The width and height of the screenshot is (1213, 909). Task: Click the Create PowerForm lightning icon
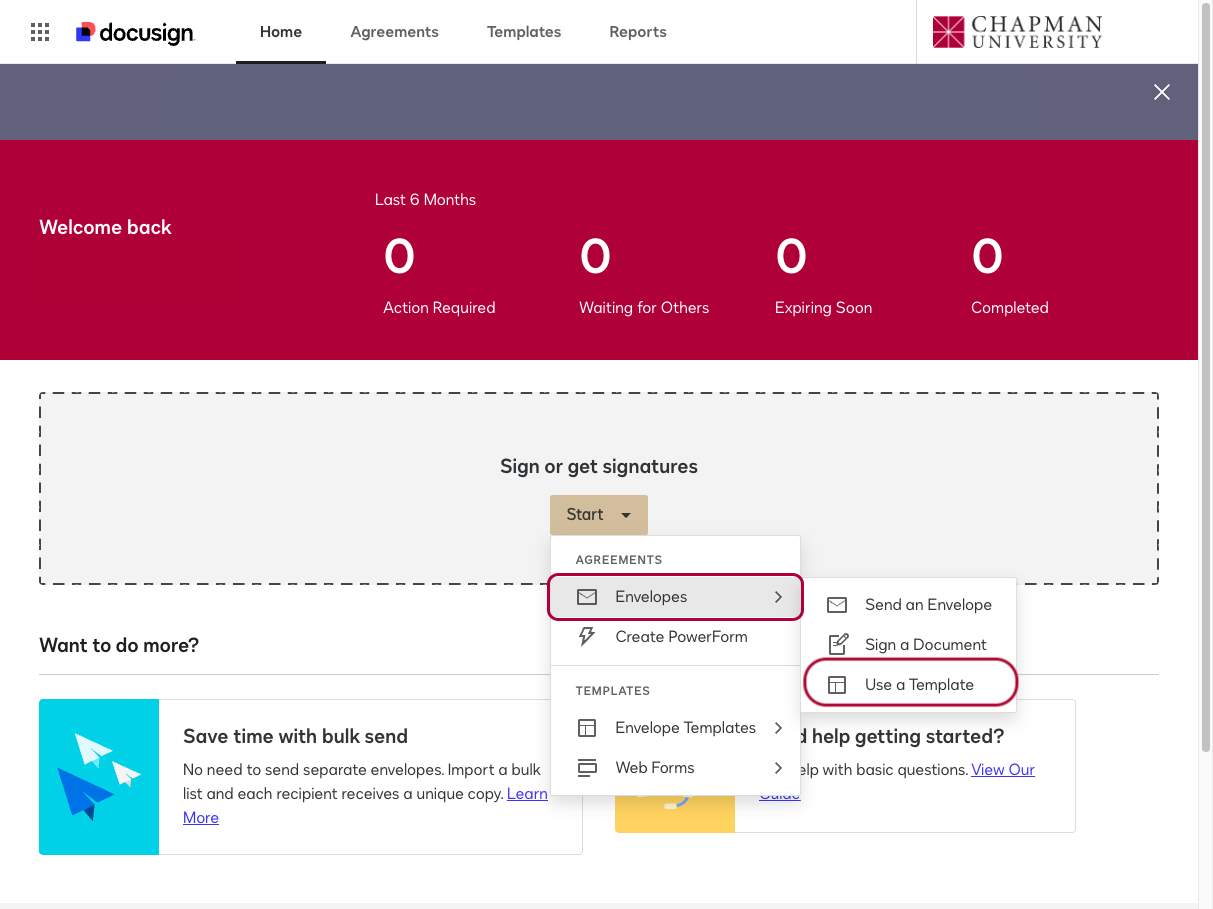coord(587,637)
